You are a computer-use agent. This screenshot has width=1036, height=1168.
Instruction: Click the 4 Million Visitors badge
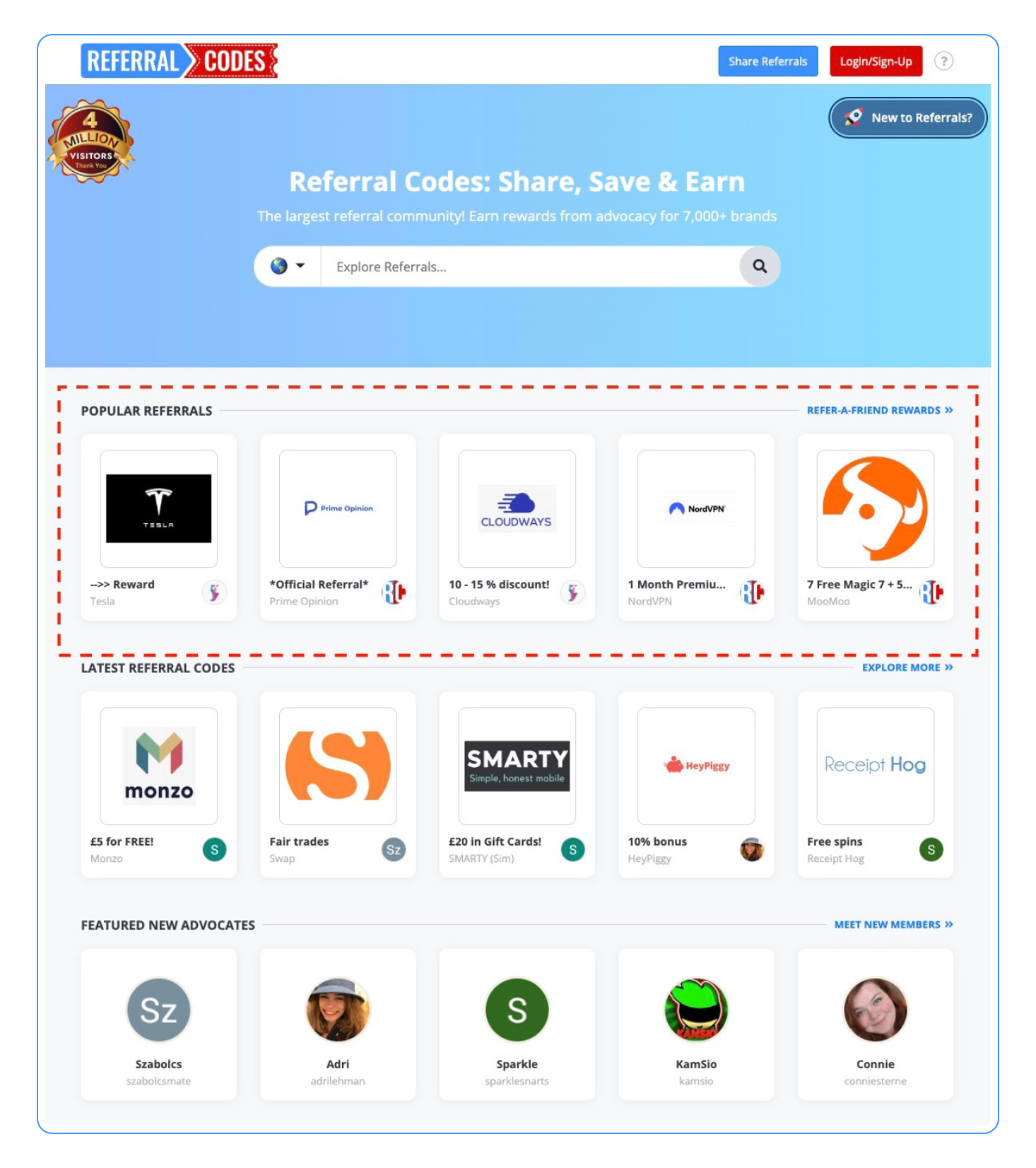[90, 141]
